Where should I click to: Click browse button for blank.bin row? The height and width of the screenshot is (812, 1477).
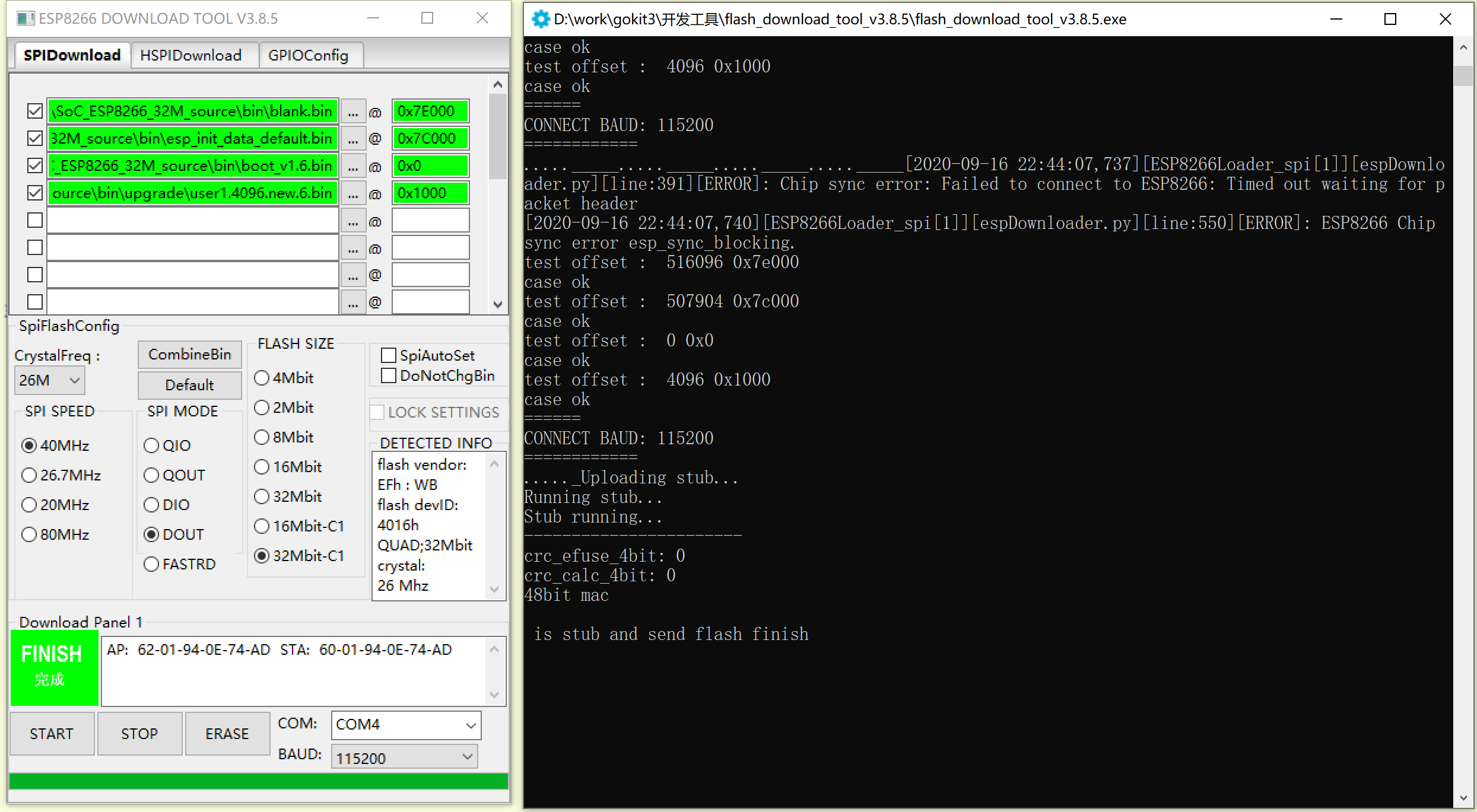pyautogui.click(x=353, y=112)
